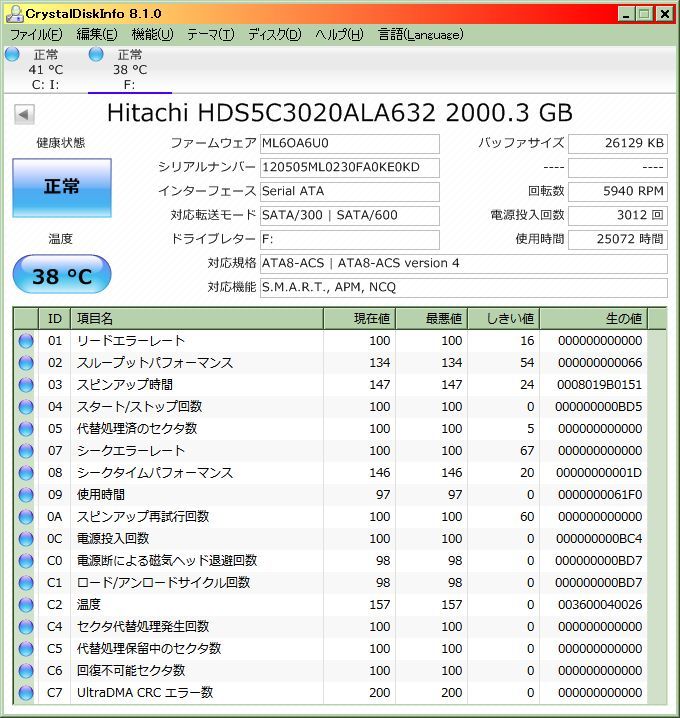Click the 正常 health status button
680x718 pixels.
click(x=62, y=188)
